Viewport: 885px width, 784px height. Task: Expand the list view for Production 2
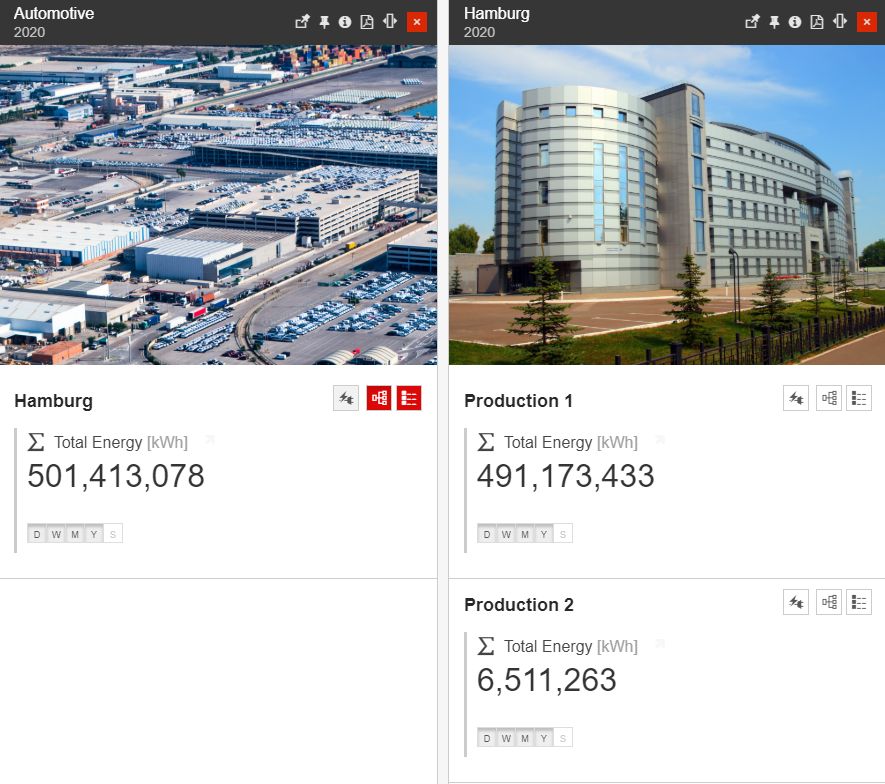click(859, 602)
